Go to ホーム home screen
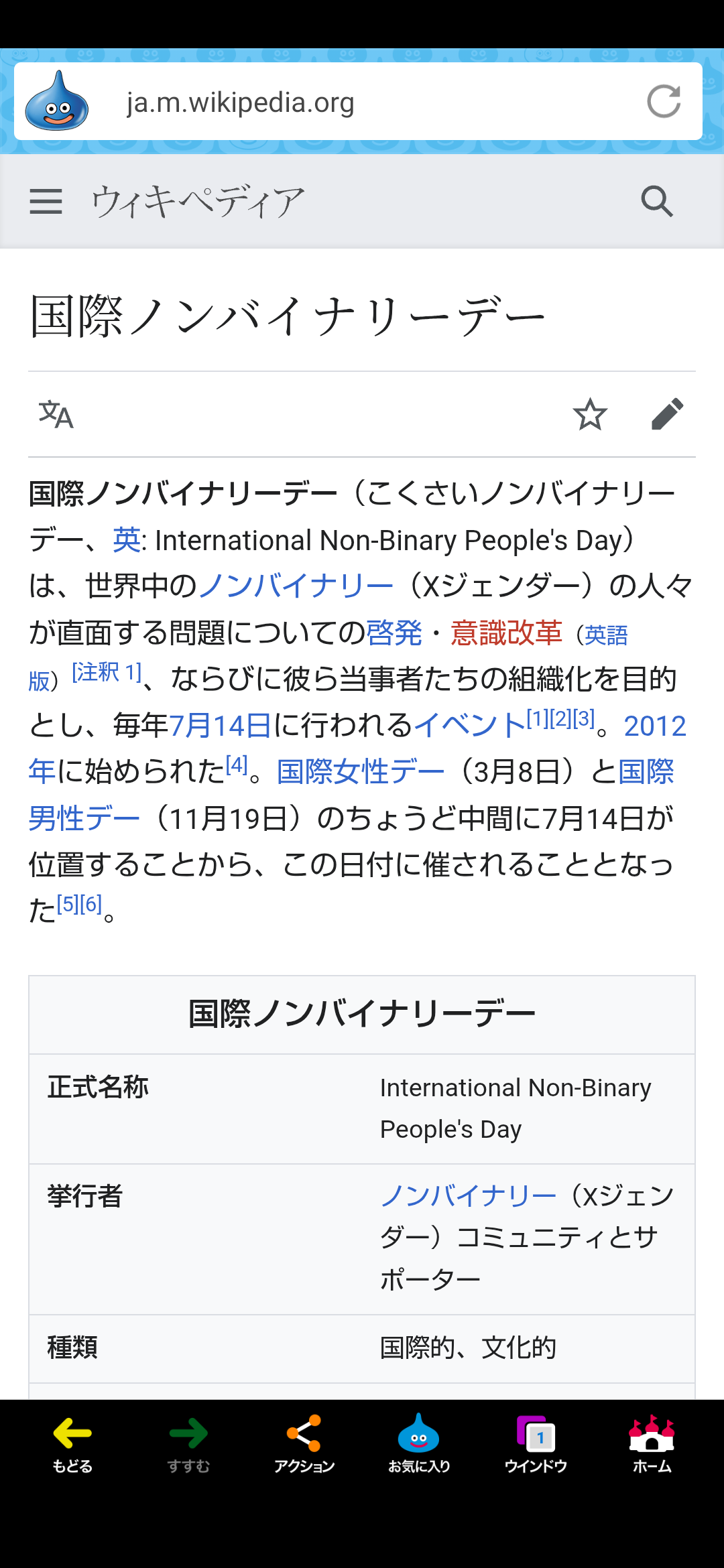724x1568 pixels. (652, 1443)
